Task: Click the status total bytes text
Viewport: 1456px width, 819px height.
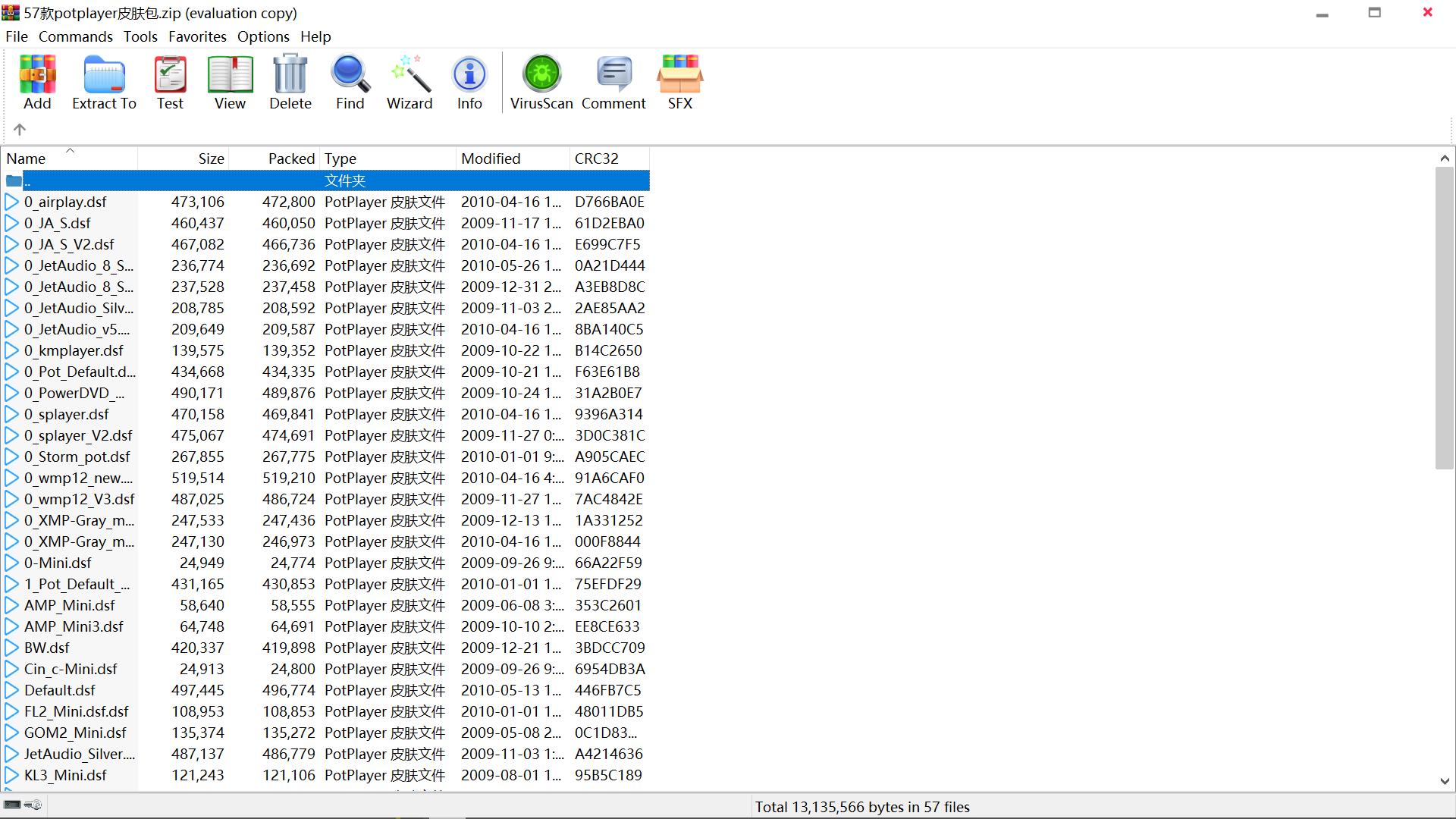Action: tap(862, 807)
